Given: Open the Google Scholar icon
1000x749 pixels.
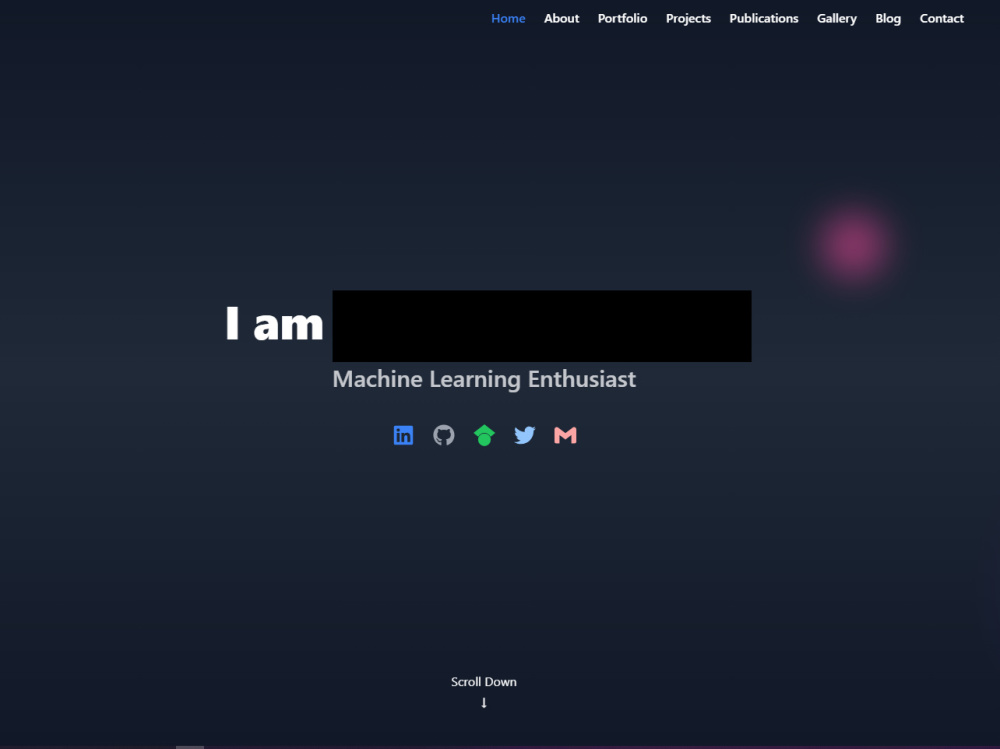Looking at the screenshot, I should [x=484, y=435].
